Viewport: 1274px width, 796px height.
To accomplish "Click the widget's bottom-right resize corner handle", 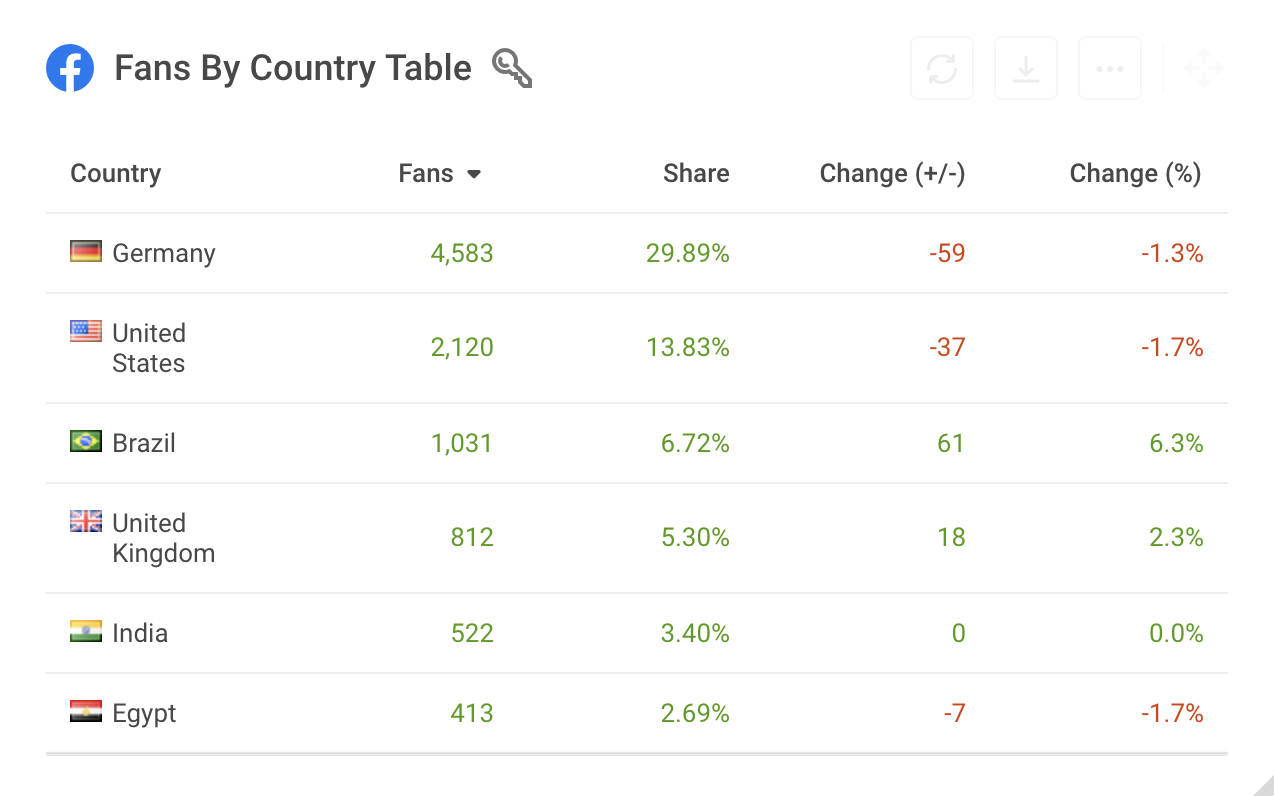I will pyautogui.click(x=1264, y=786).
